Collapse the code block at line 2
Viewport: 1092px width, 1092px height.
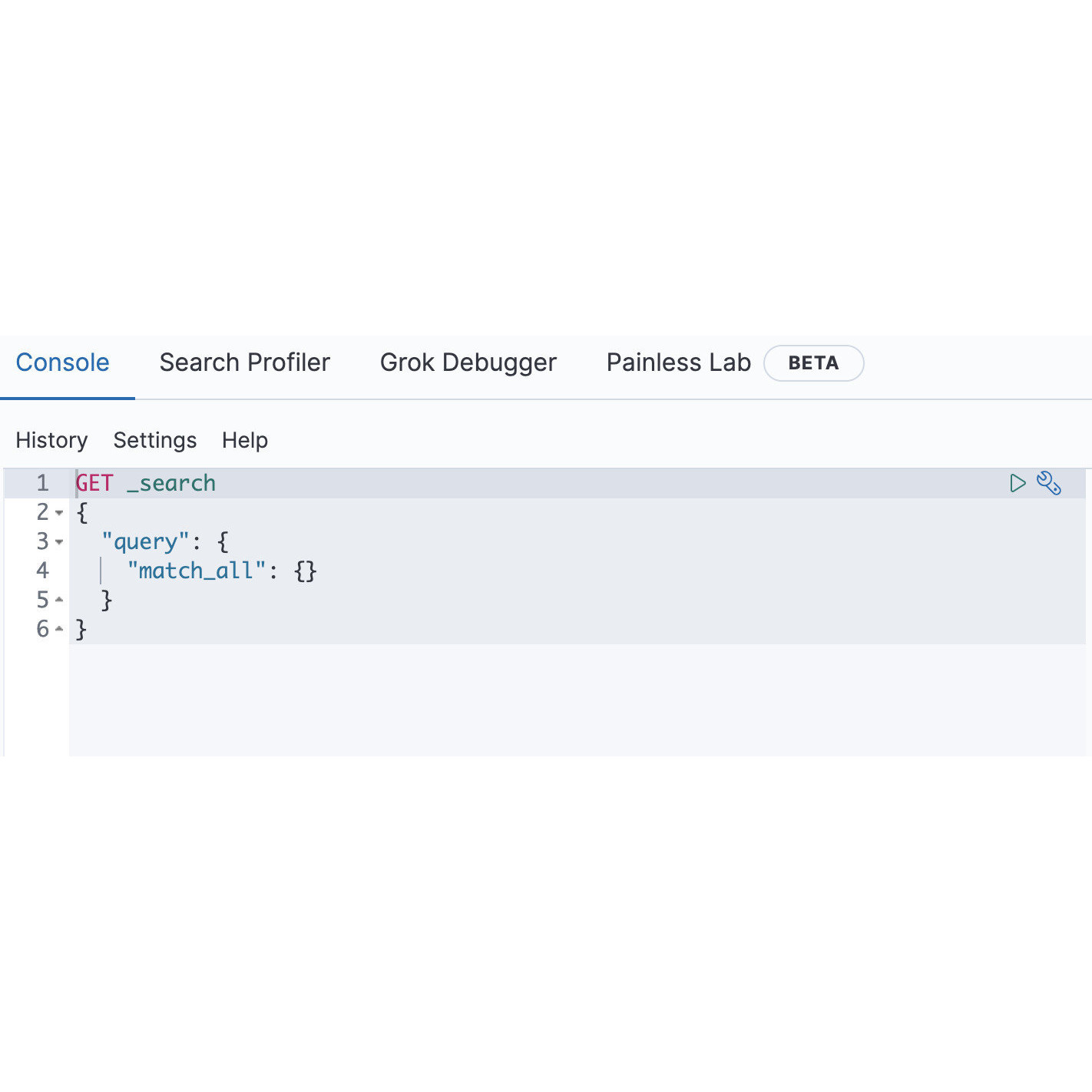coord(59,512)
